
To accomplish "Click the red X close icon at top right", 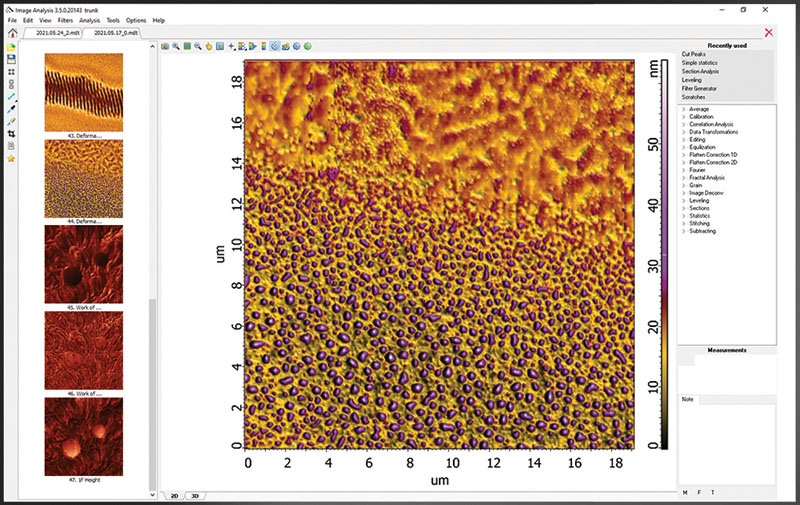I will coord(768,33).
